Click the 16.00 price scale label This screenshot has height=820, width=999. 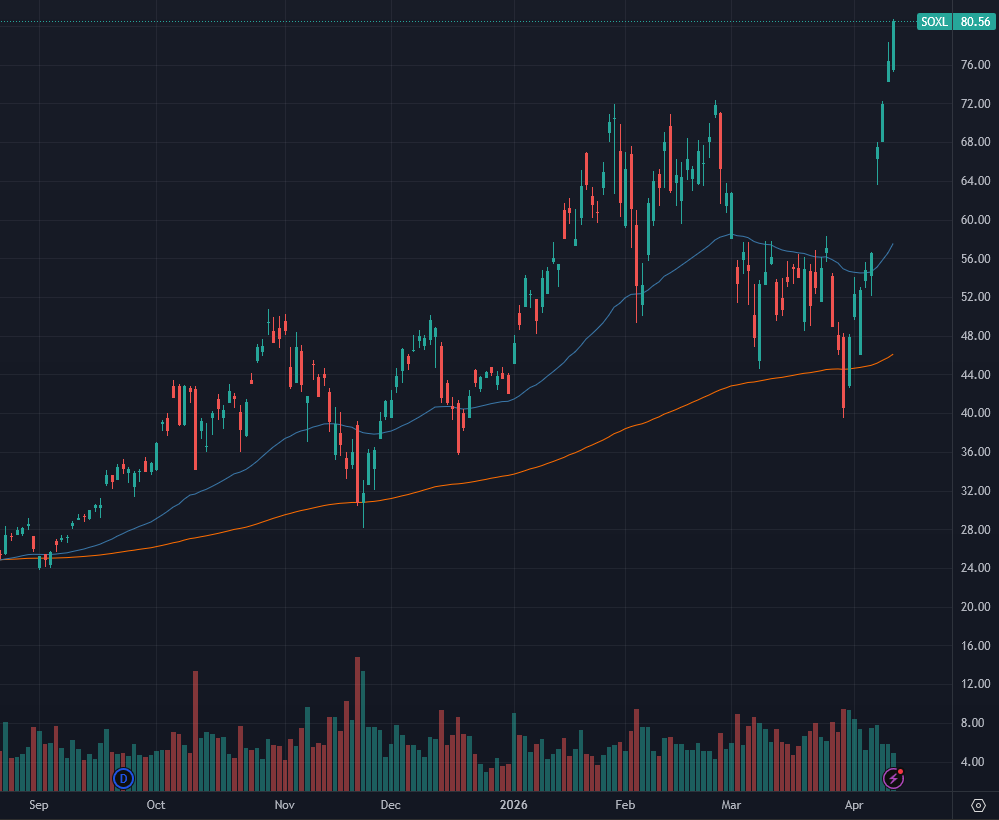pyautogui.click(x=975, y=645)
